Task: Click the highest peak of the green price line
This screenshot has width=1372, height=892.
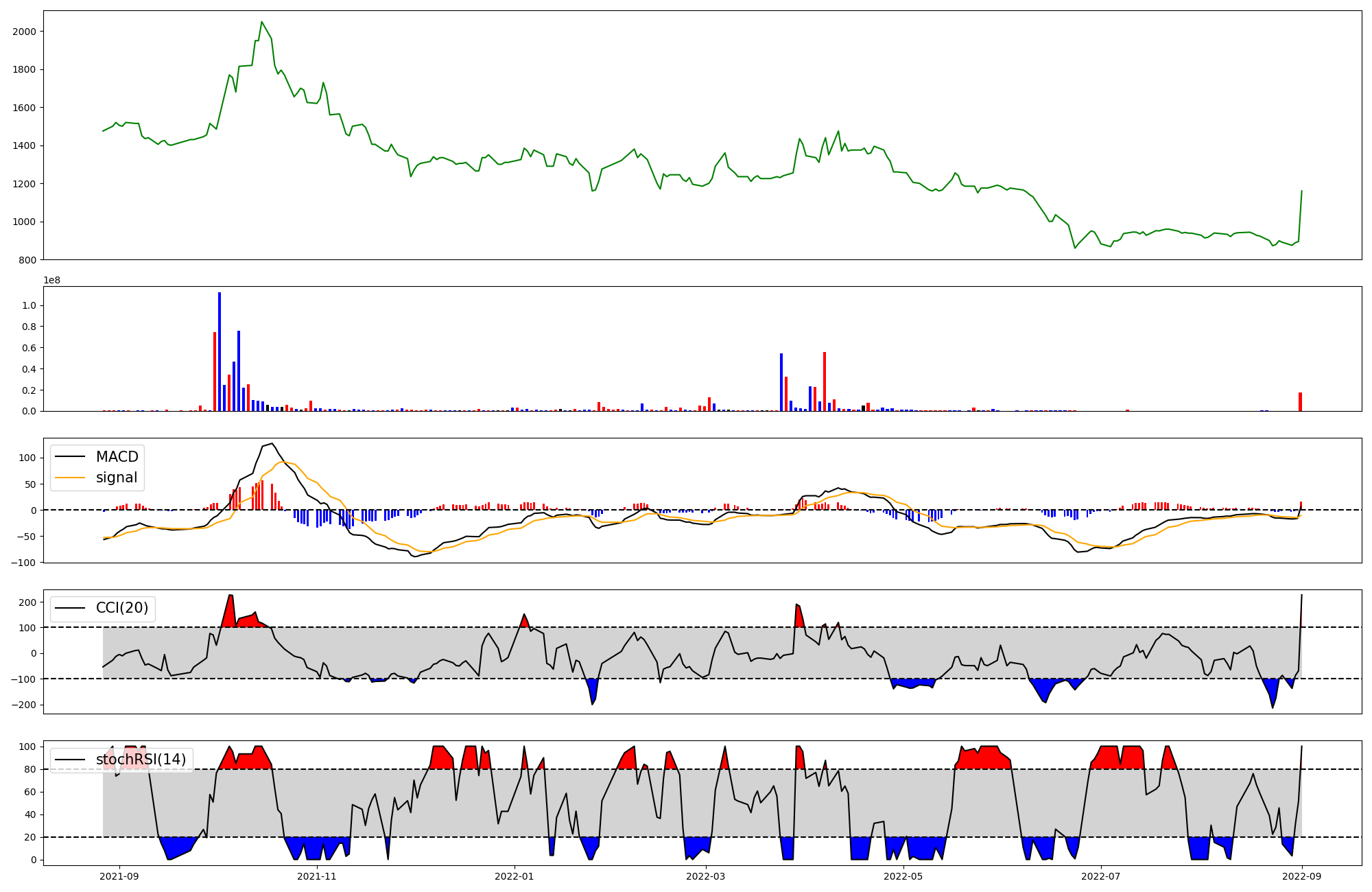Action: (261, 23)
